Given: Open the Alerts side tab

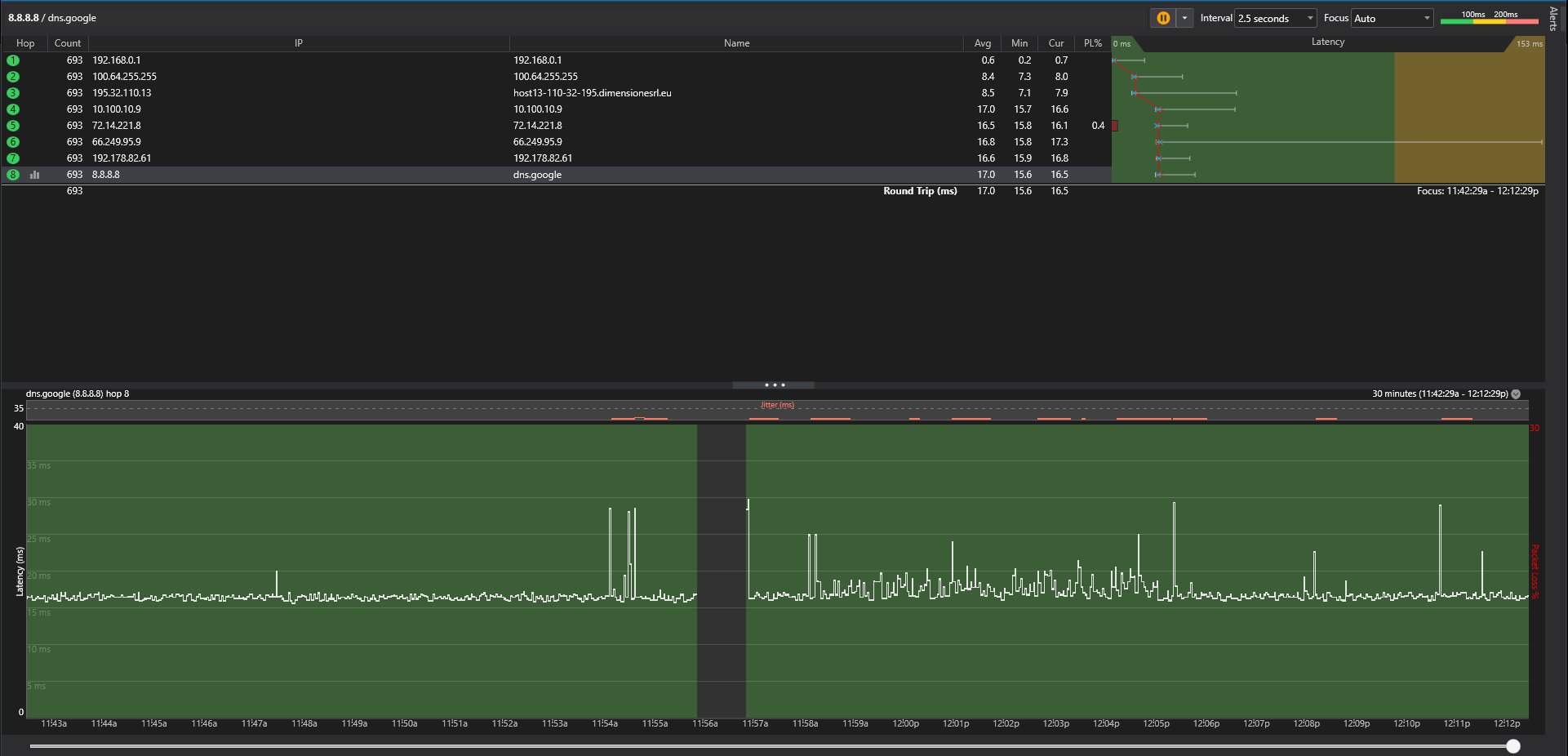Looking at the screenshot, I should click(x=1553, y=18).
